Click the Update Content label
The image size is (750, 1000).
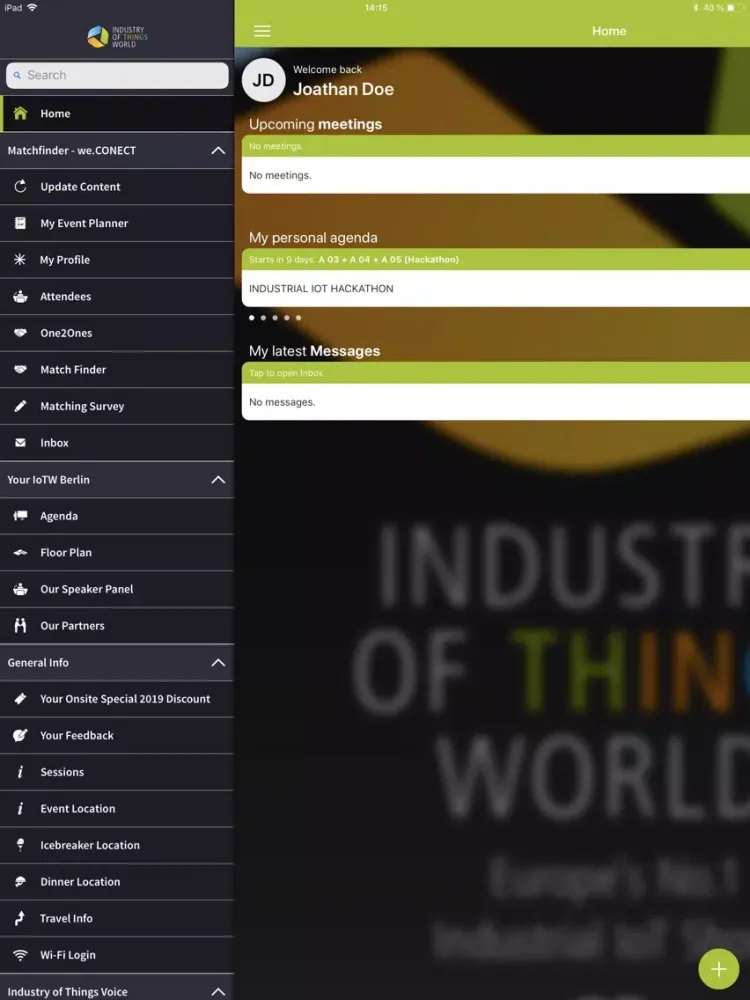80,187
